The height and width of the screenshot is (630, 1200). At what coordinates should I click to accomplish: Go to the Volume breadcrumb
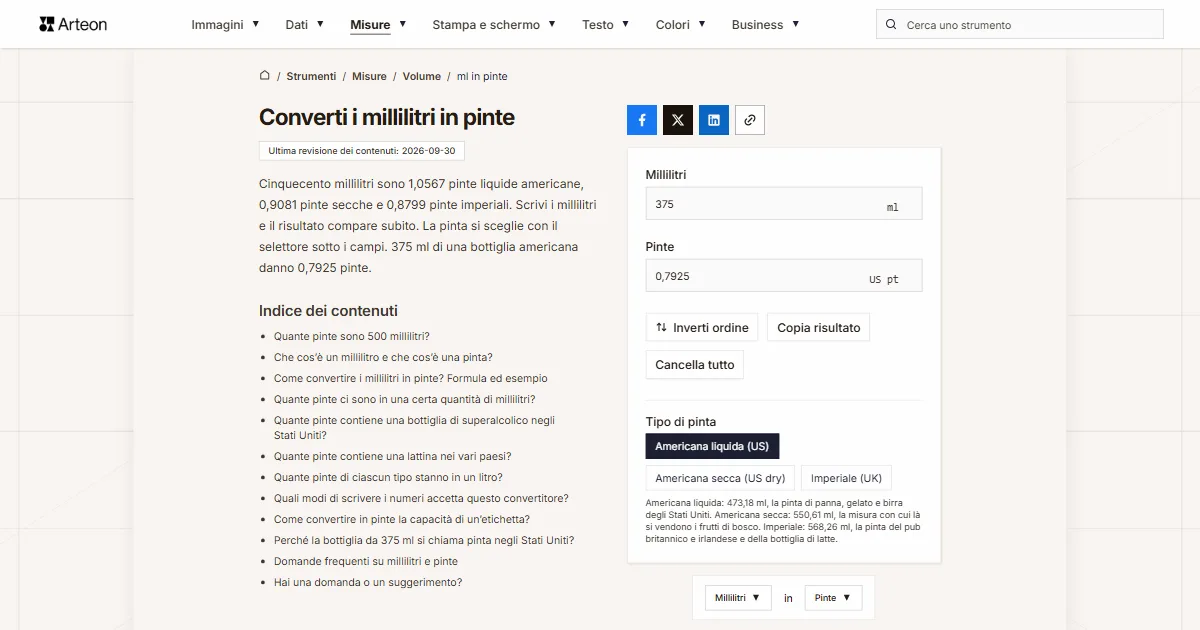[x=422, y=76]
